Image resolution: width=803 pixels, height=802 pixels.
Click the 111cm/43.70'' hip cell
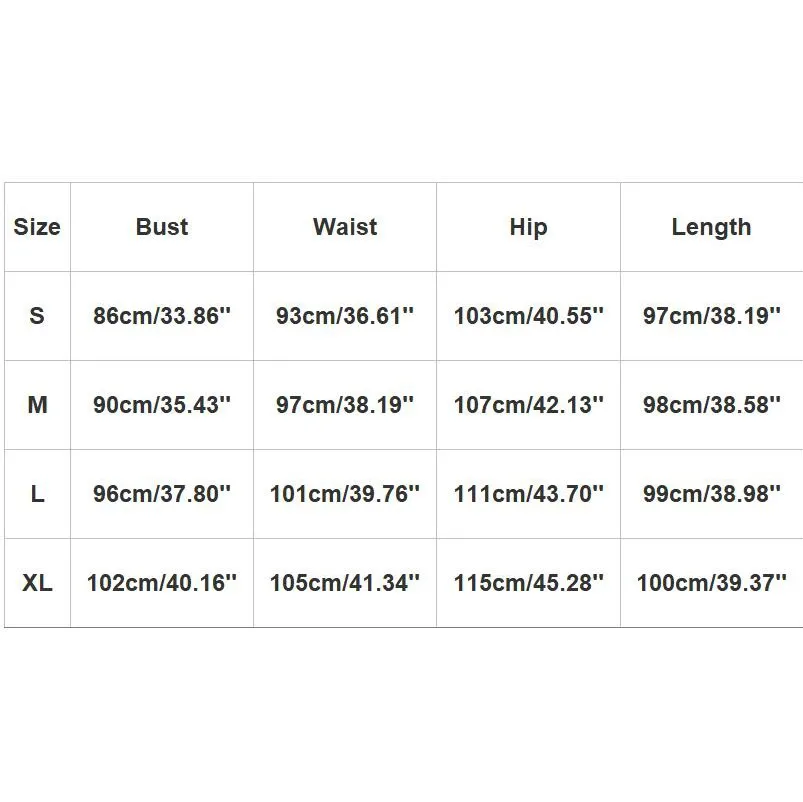coord(528,494)
